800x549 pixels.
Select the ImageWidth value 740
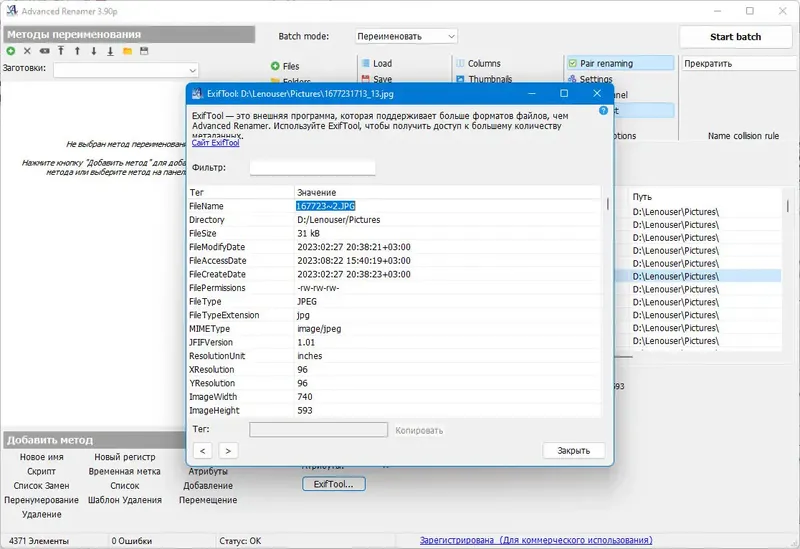pos(305,397)
